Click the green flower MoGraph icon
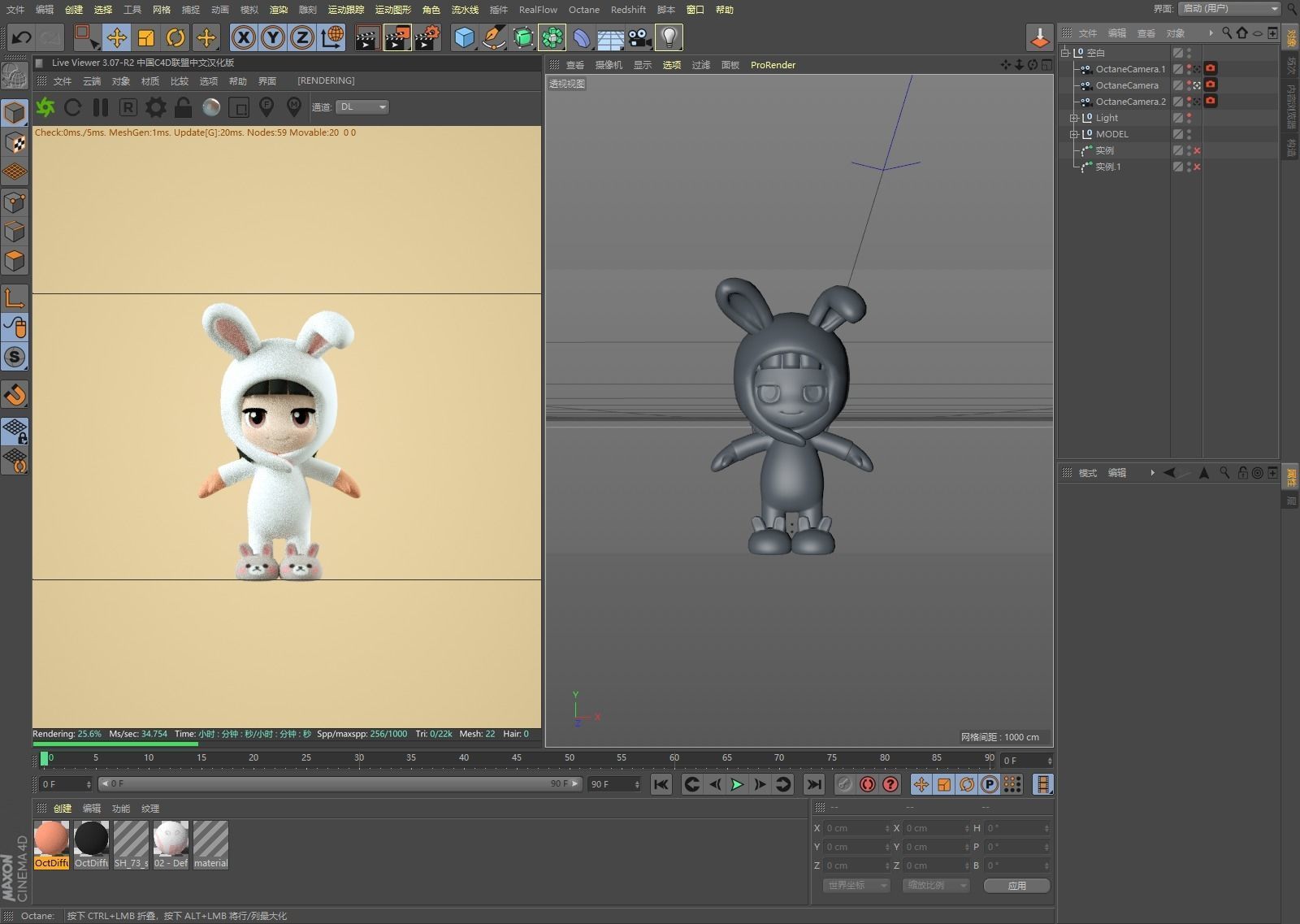This screenshot has width=1300, height=924. click(x=552, y=37)
